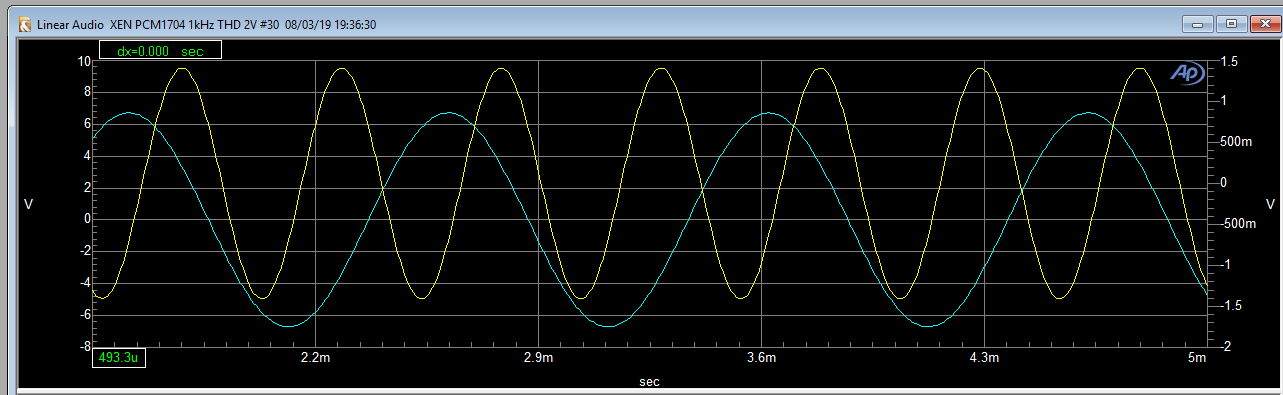Viewport: 1283px width, 395px height.
Task: Minimize the Linear Audio graph window
Action: tap(1197, 23)
